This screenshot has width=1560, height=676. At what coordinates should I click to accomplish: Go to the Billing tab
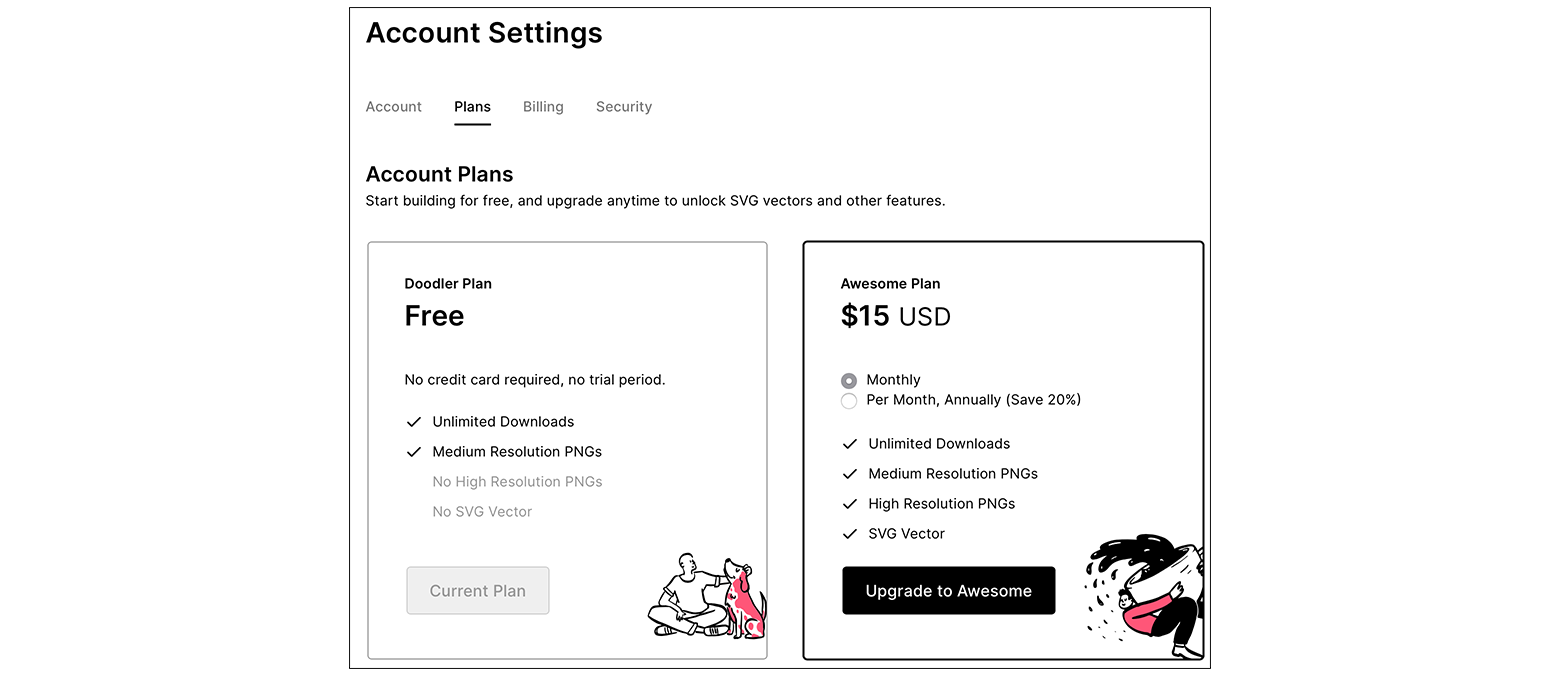[x=543, y=107]
